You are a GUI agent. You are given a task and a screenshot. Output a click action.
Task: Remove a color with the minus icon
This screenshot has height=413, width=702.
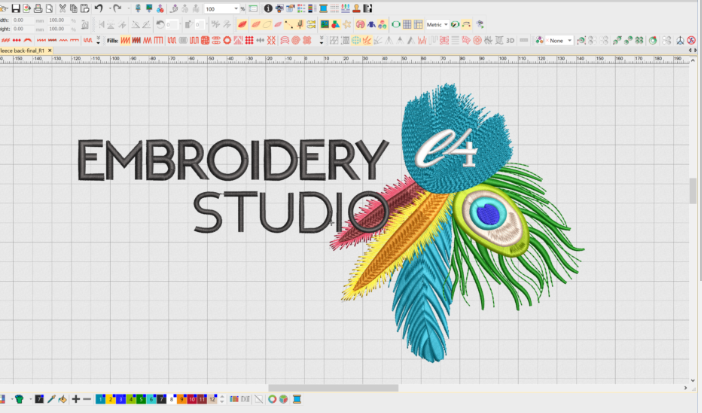(87, 399)
